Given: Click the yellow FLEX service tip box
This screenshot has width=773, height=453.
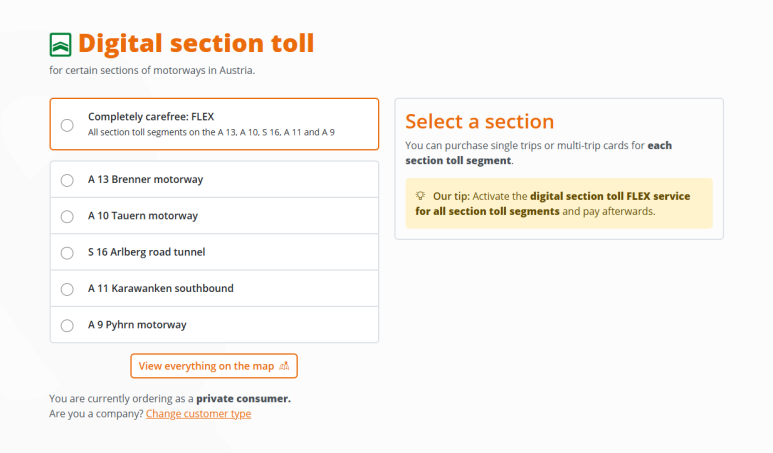Looking at the screenshot, I should click(x=559, y=203).
